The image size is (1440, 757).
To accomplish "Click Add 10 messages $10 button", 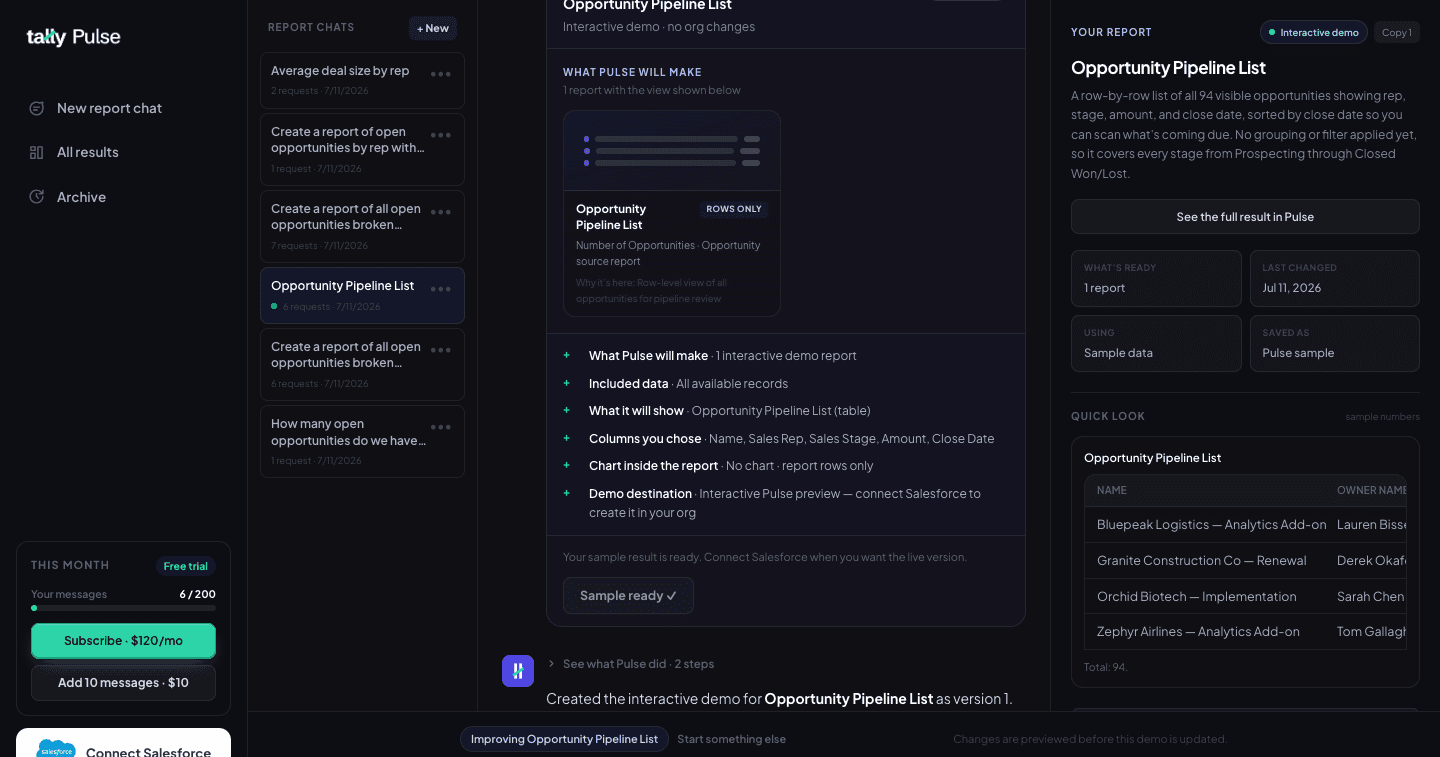I will click(123, 683).
